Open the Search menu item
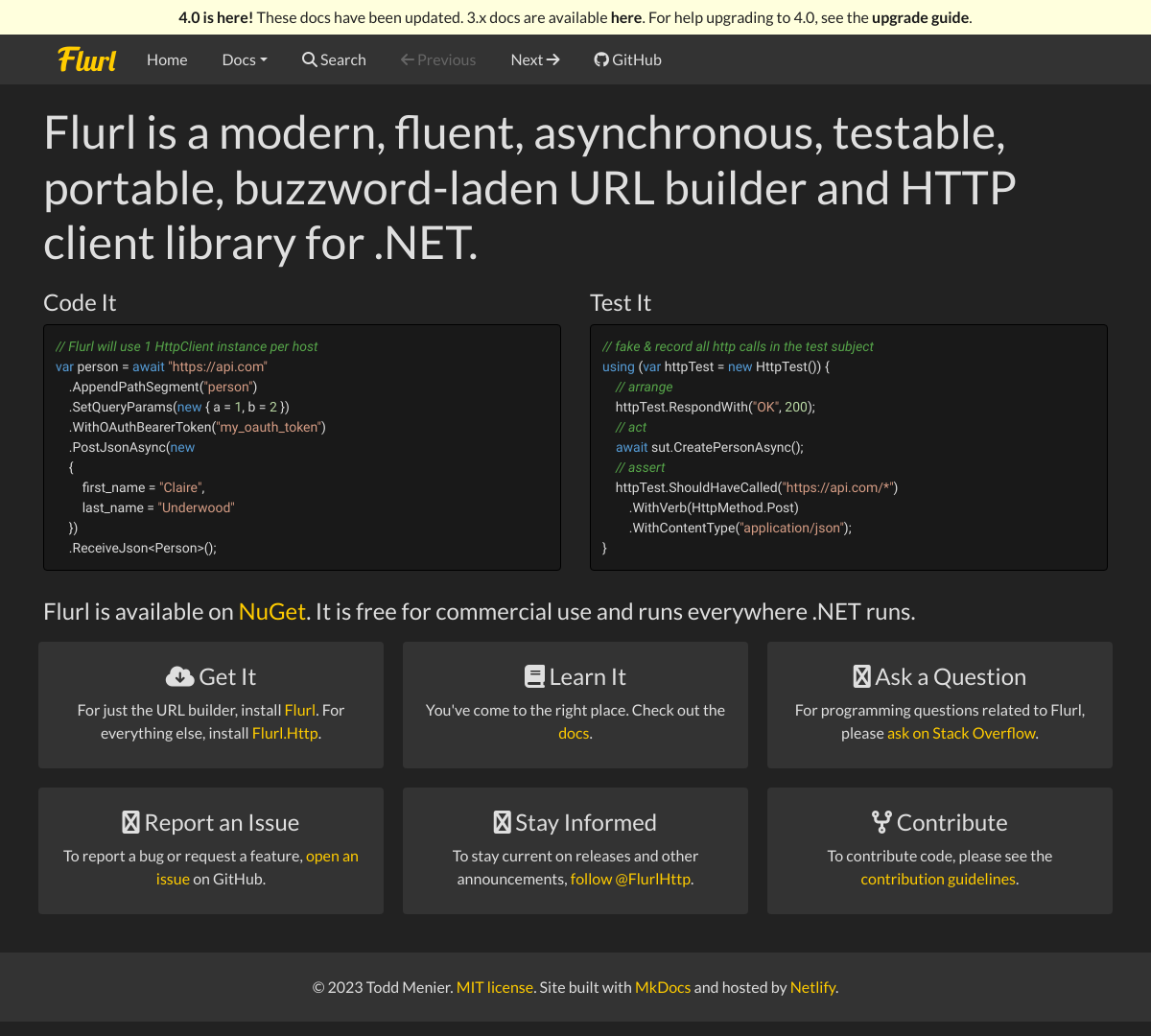The height and width of the screenshot is (1036, 1151). point(334,59)
